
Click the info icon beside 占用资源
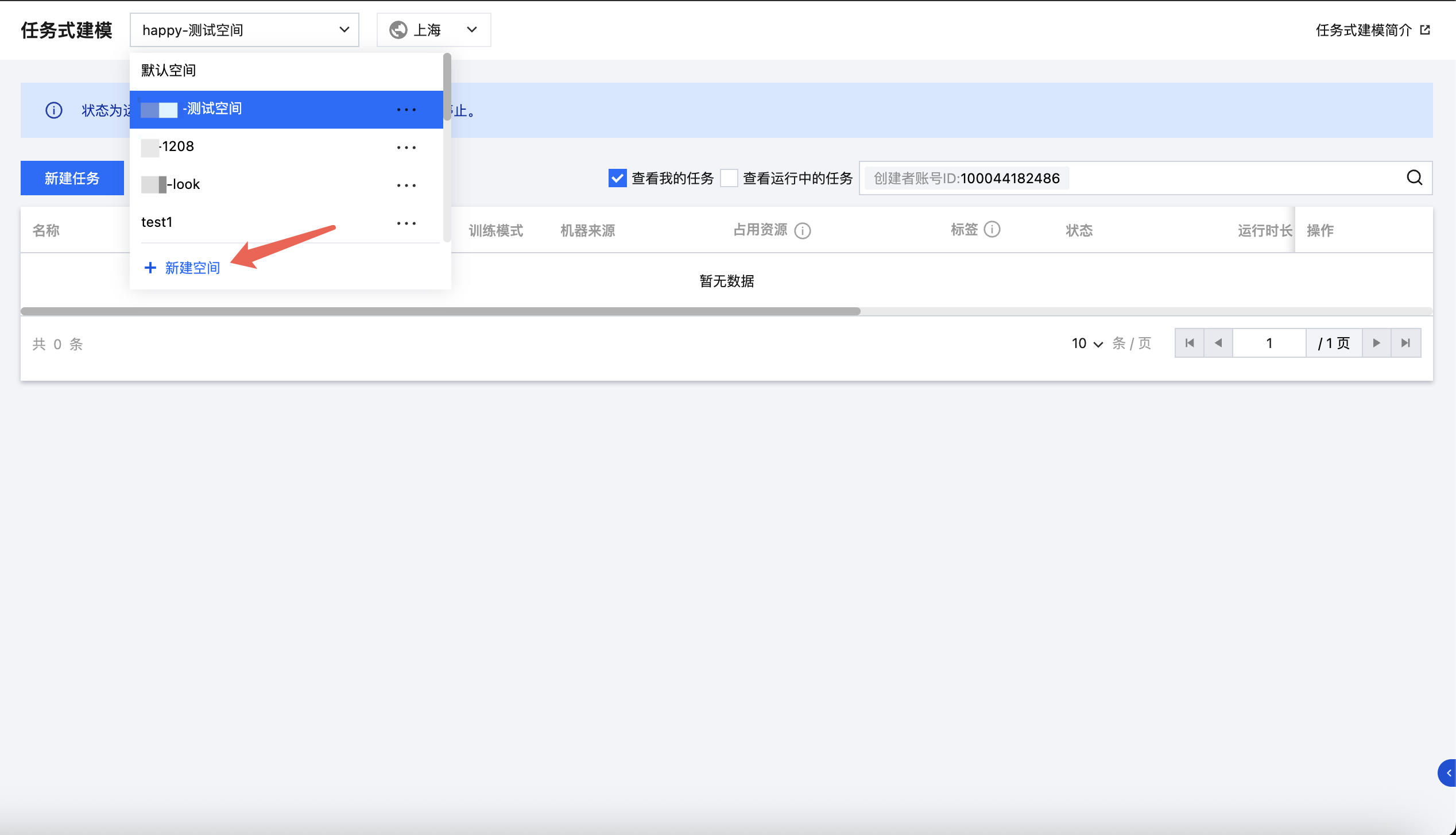coord(802,231)
